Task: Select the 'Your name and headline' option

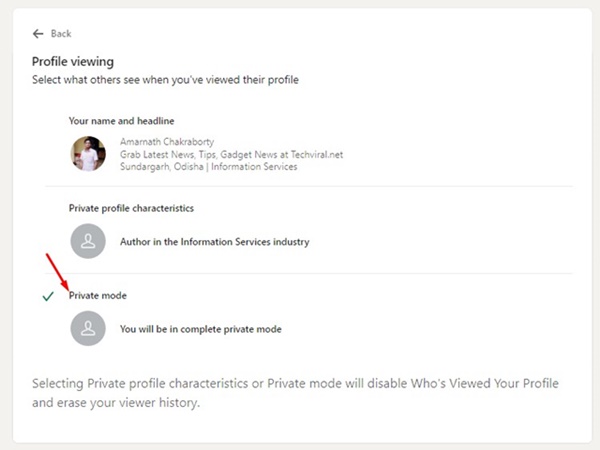Action: point(121,121)
